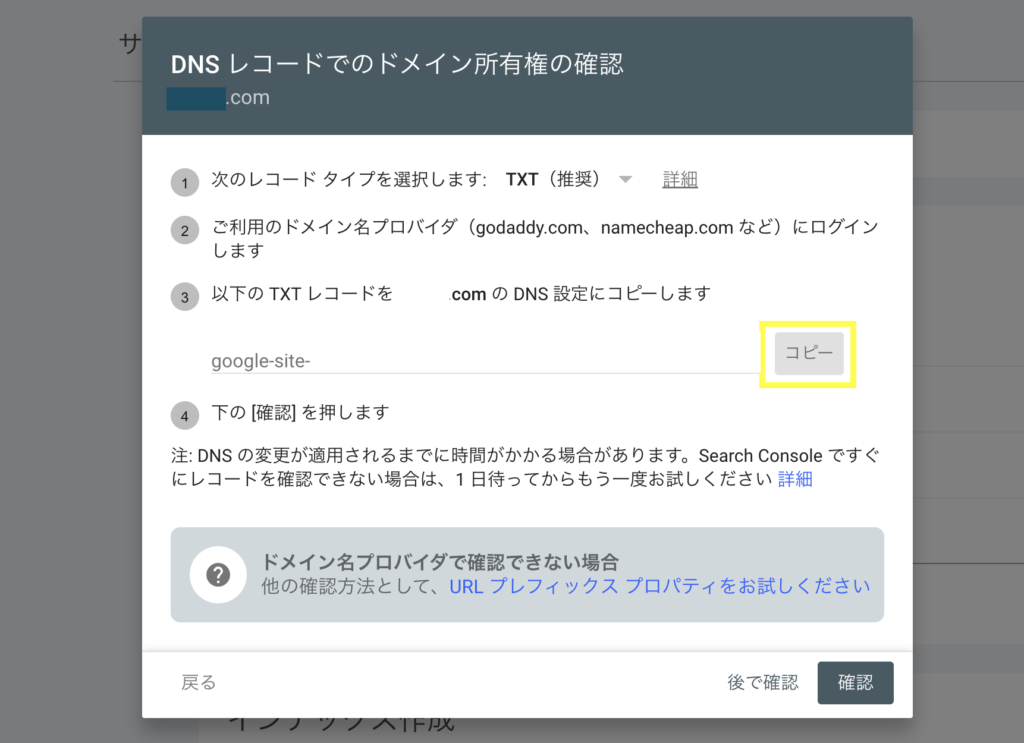1024x743 pixels.
Task: Click the step 1 number badge
Action: click(x=184, y=183)
